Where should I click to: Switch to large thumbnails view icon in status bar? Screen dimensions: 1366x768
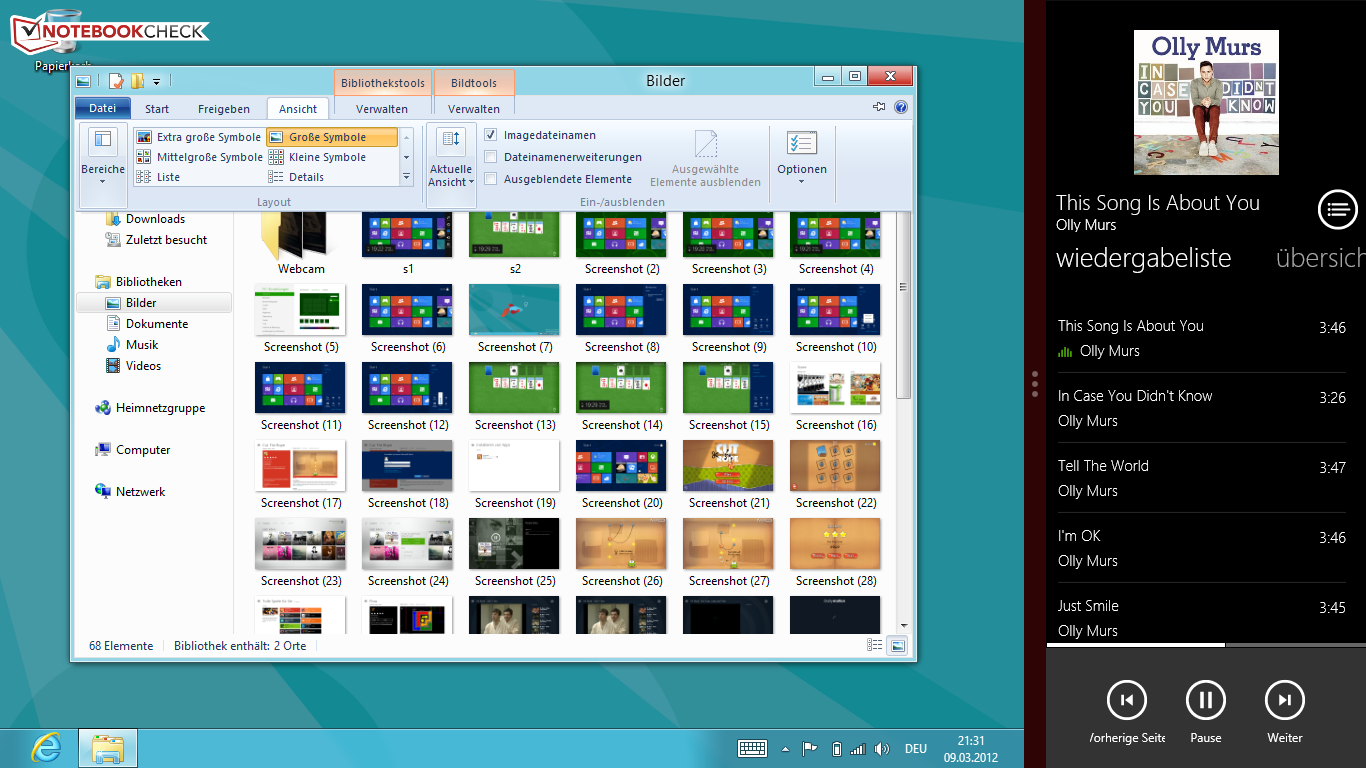coord(897,646)
